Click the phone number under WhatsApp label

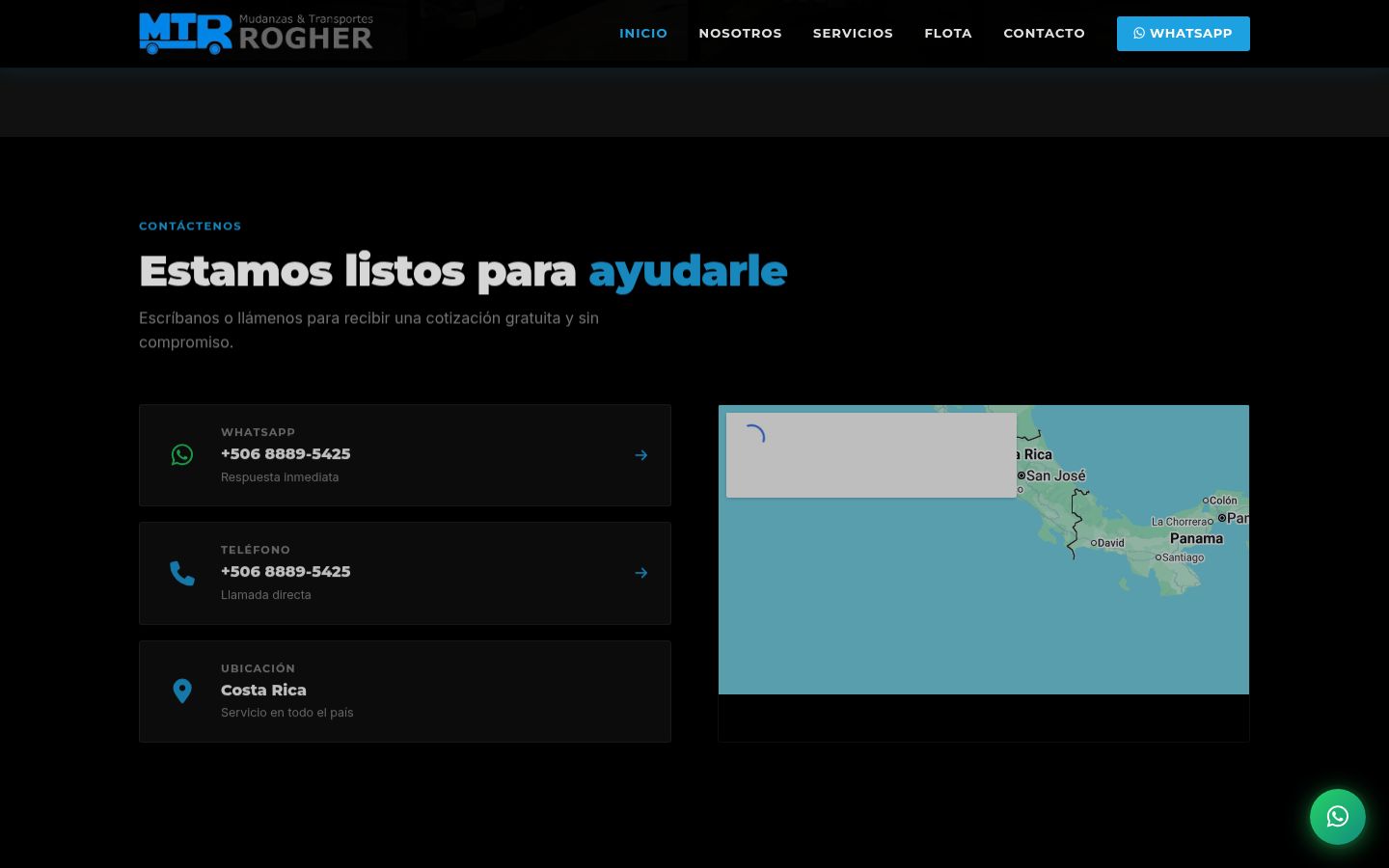click(x=286, y=454)
